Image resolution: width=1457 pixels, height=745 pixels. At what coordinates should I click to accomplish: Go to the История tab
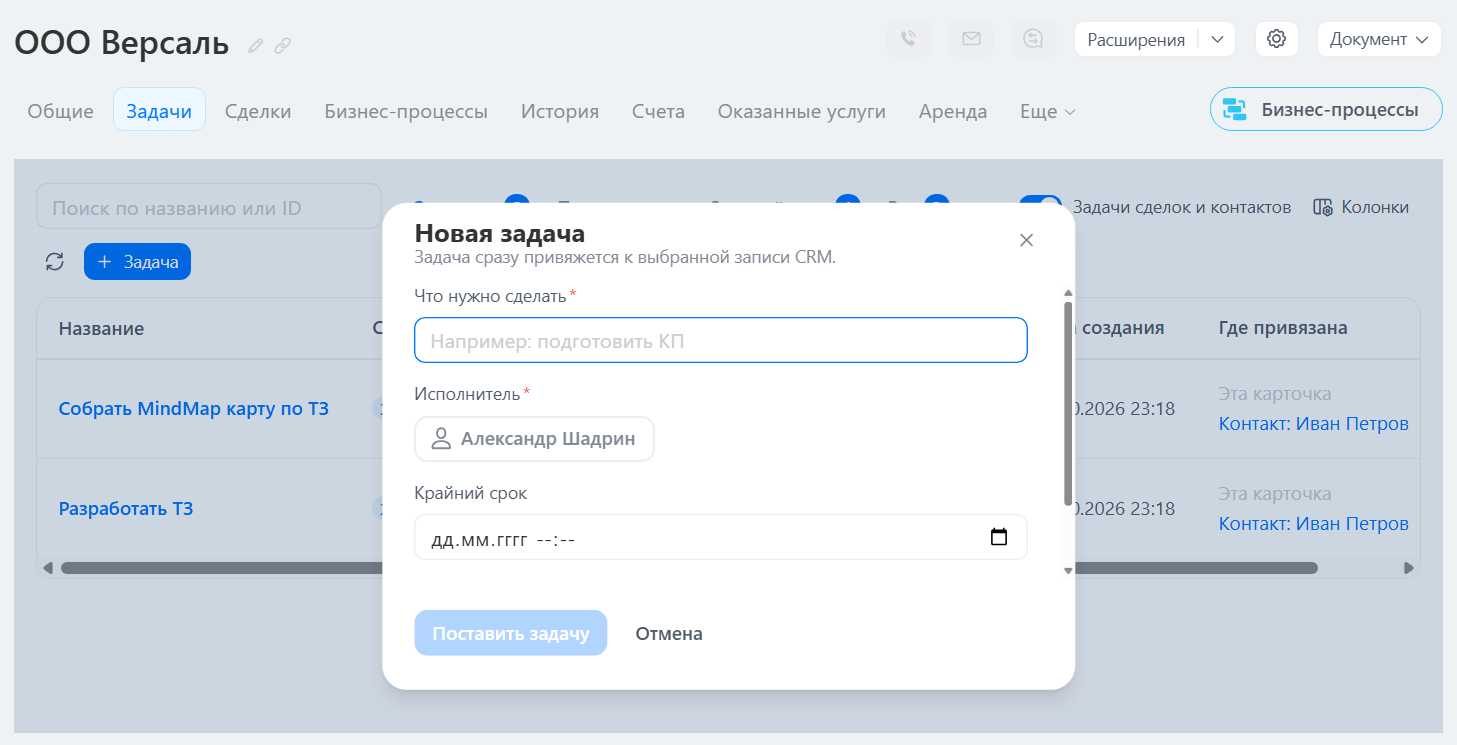click(560, 111)
